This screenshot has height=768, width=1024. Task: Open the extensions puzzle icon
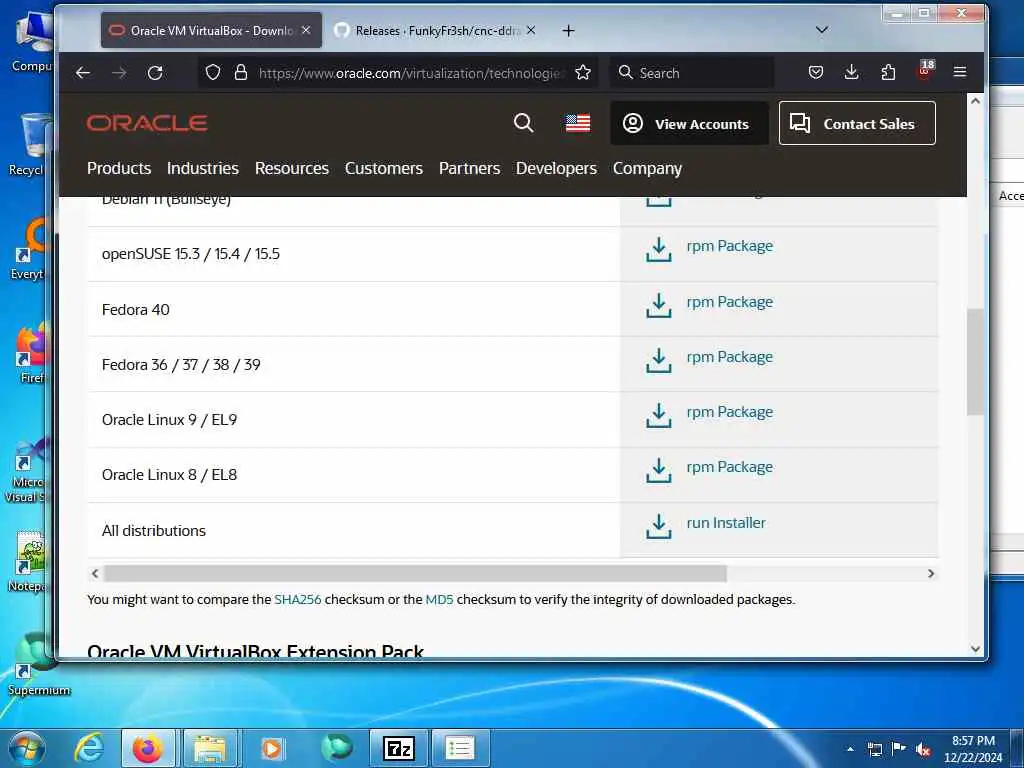[888, 72]
